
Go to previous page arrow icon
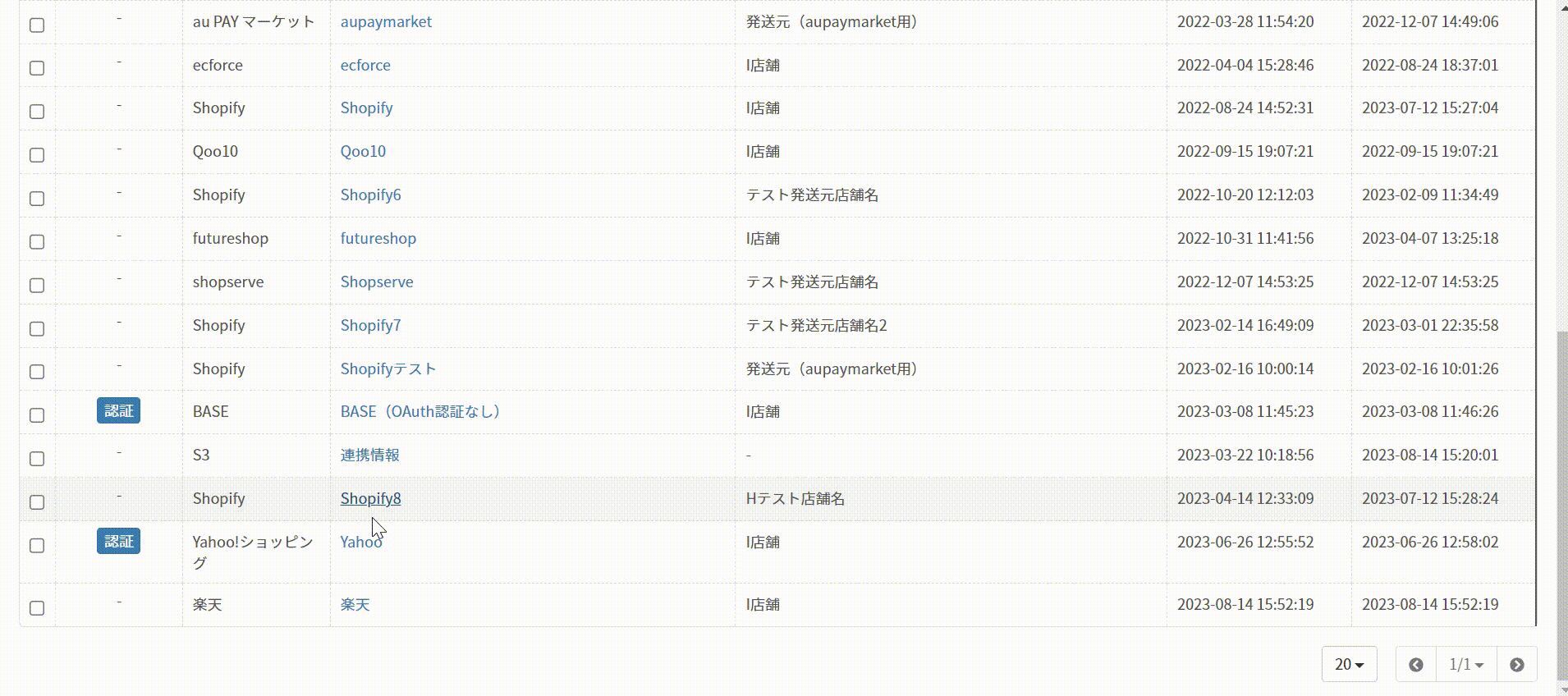click(1416, 665)
